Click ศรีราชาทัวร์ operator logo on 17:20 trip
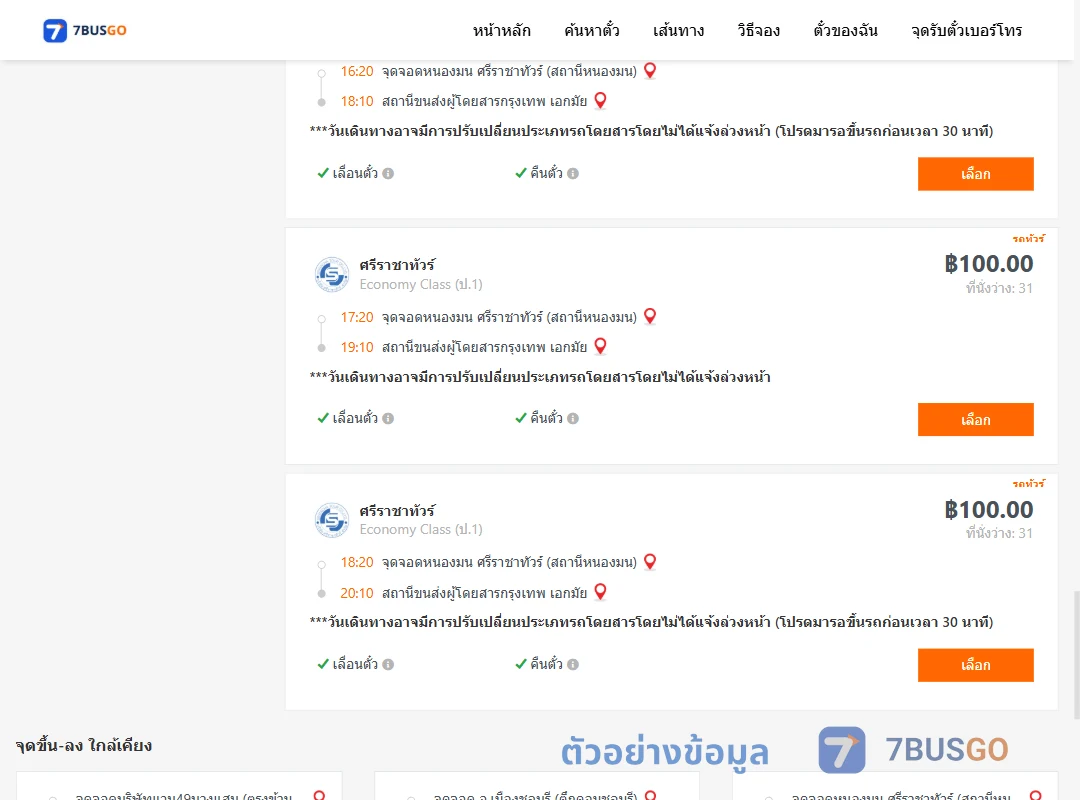This screenshot has width=1080, height=800. click(332, 275)
